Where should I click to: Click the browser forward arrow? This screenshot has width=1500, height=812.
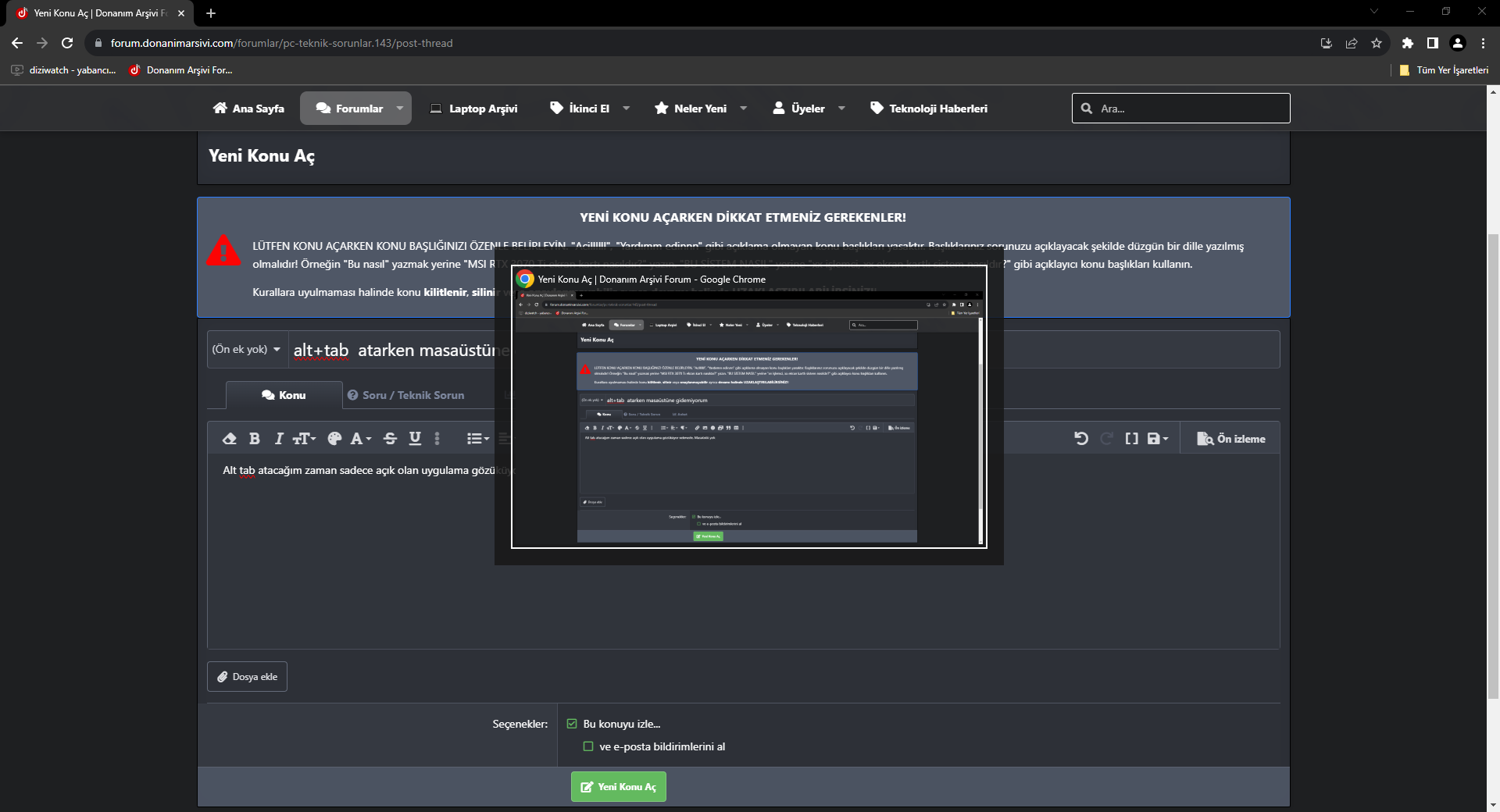pyautogui.click(x=42, y=43)
